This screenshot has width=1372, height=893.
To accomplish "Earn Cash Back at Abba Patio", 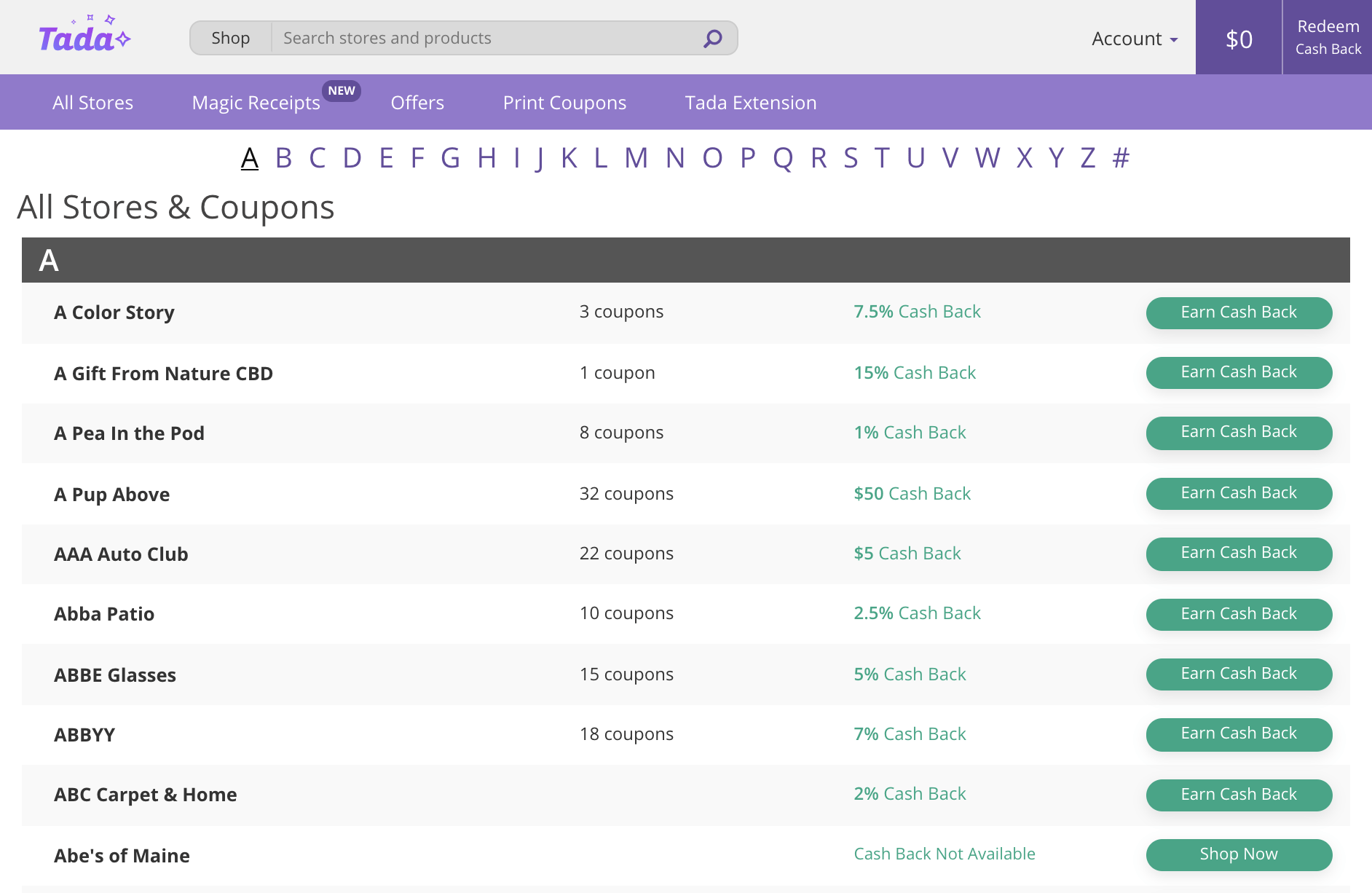I will [x=1239, y=614].
